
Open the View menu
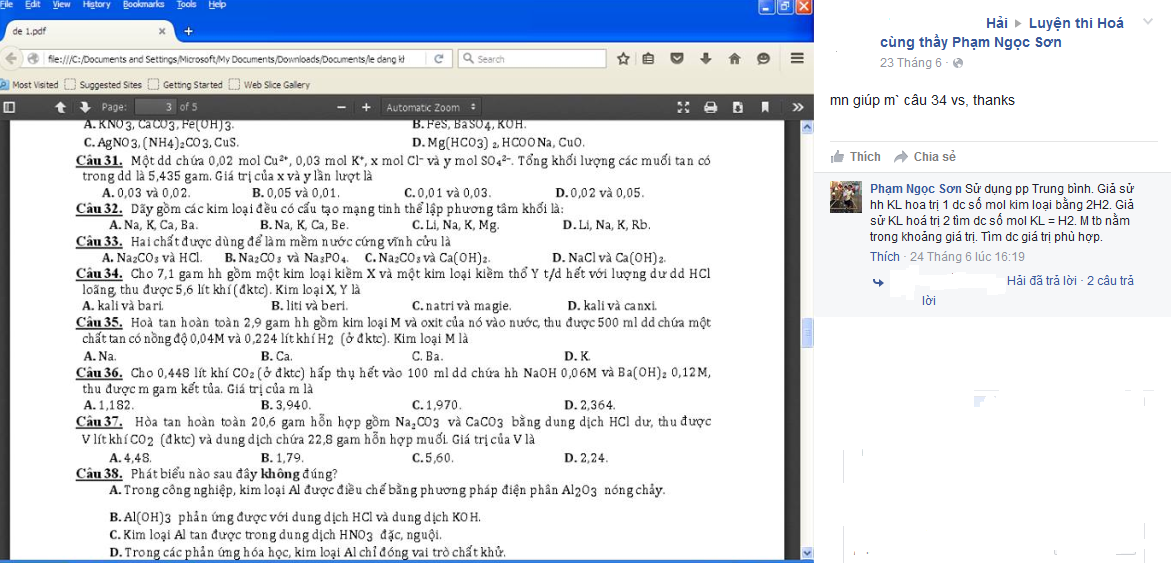[x=61, y=4]
